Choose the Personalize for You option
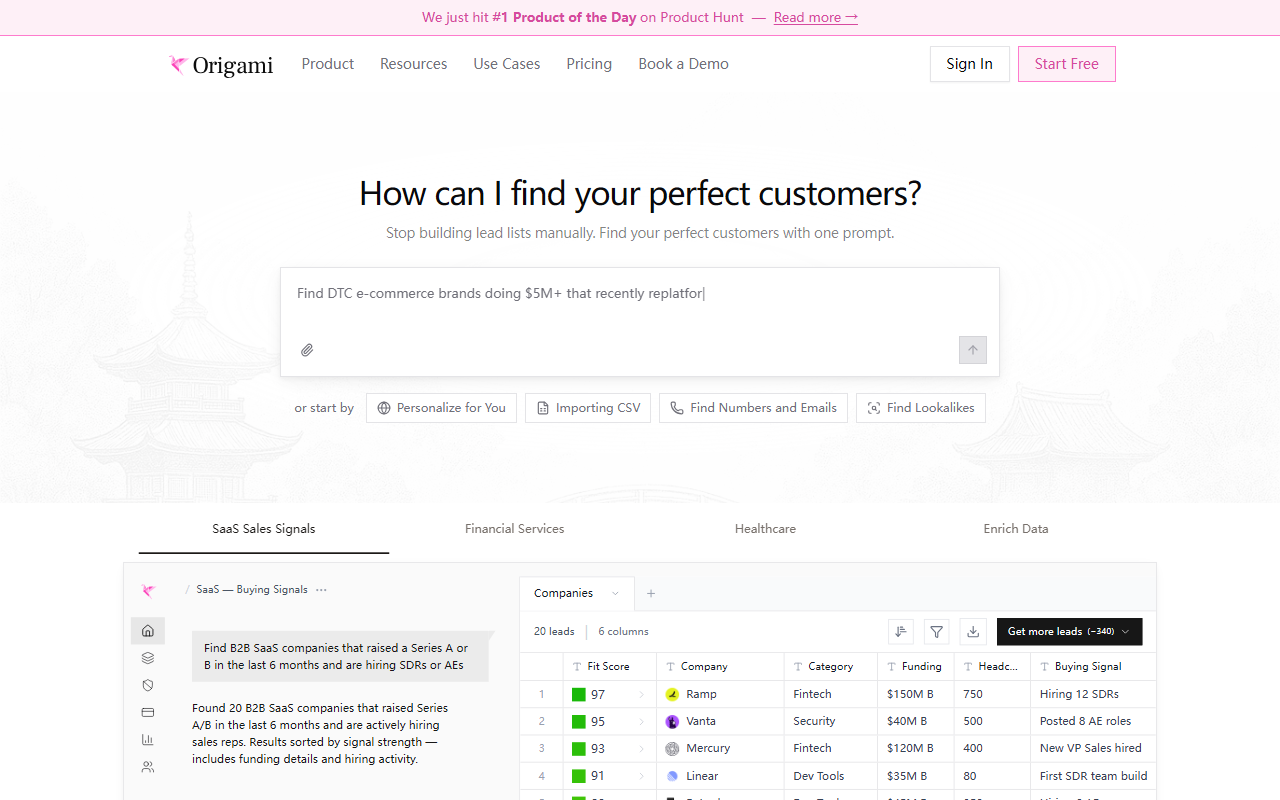The height and width of the screenshot is (800, 1280). point(441,408)
